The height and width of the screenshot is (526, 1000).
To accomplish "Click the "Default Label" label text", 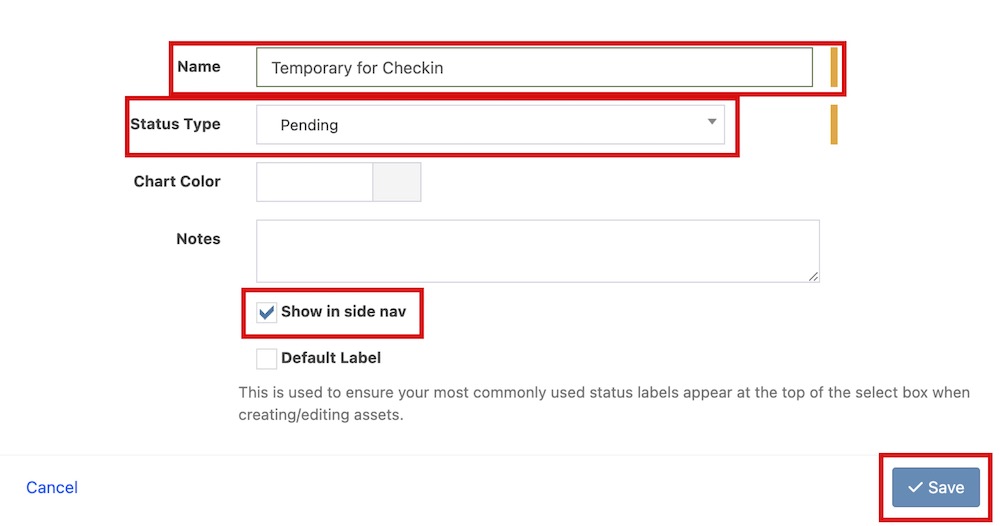I will [x=331, y=358].
